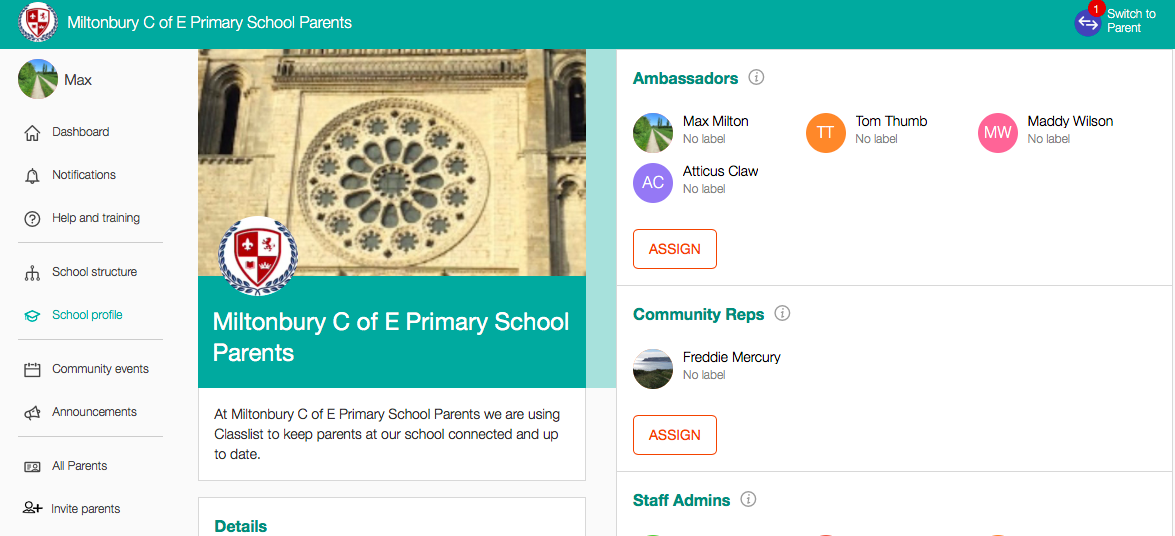Open the All Parents ID card icon

(x=31, y=466)
